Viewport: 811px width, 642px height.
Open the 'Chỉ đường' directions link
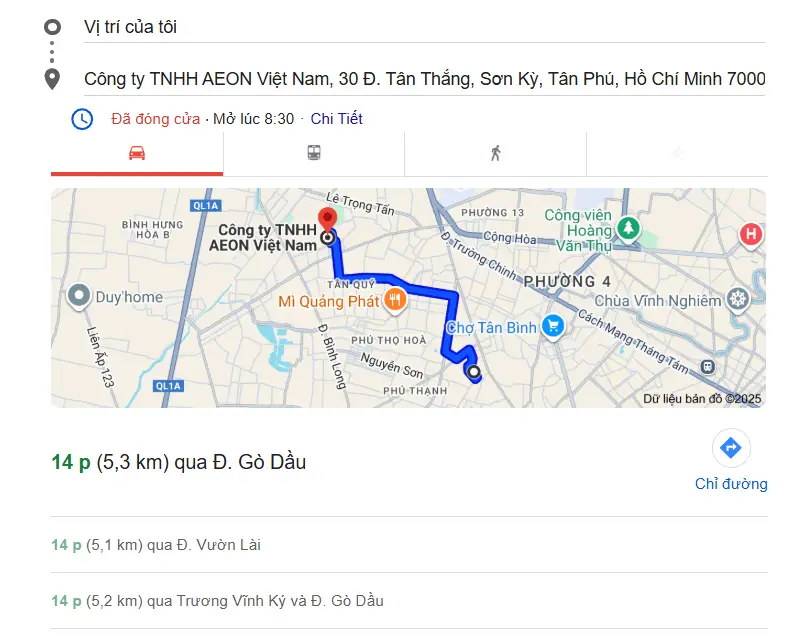pos(731,484)
